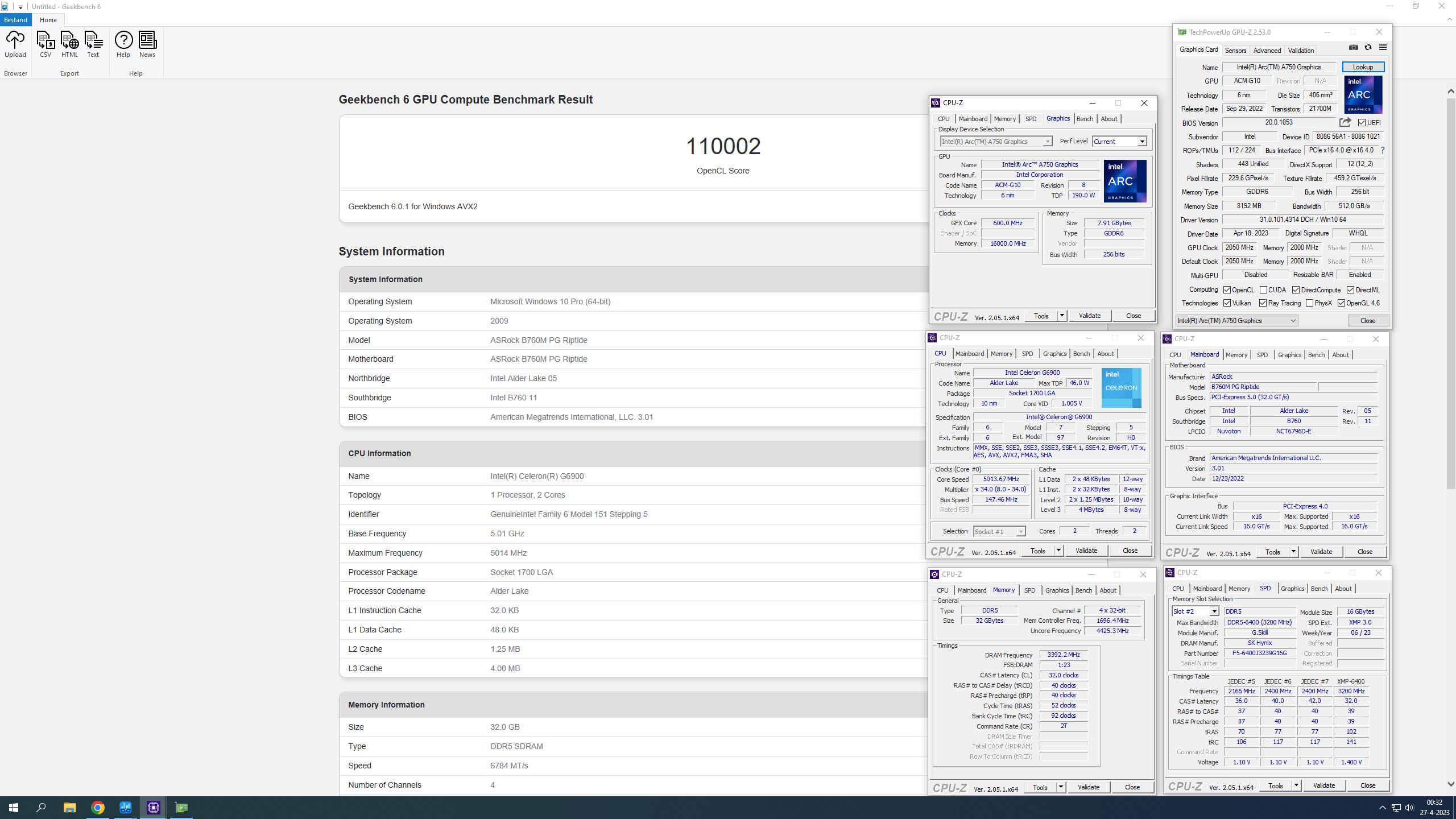Switch to Advanced tab in GPU-Z
This screenshot has width=1456, height=819.
click(x=1267, y=50)
